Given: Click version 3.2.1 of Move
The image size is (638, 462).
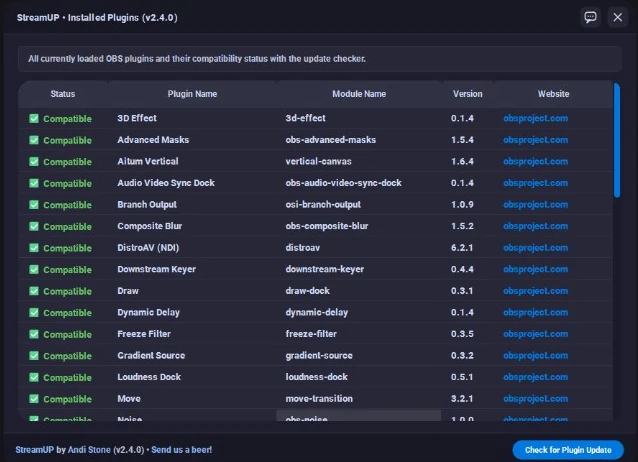Looking at the screenshot, I should (x=462, y=399).
